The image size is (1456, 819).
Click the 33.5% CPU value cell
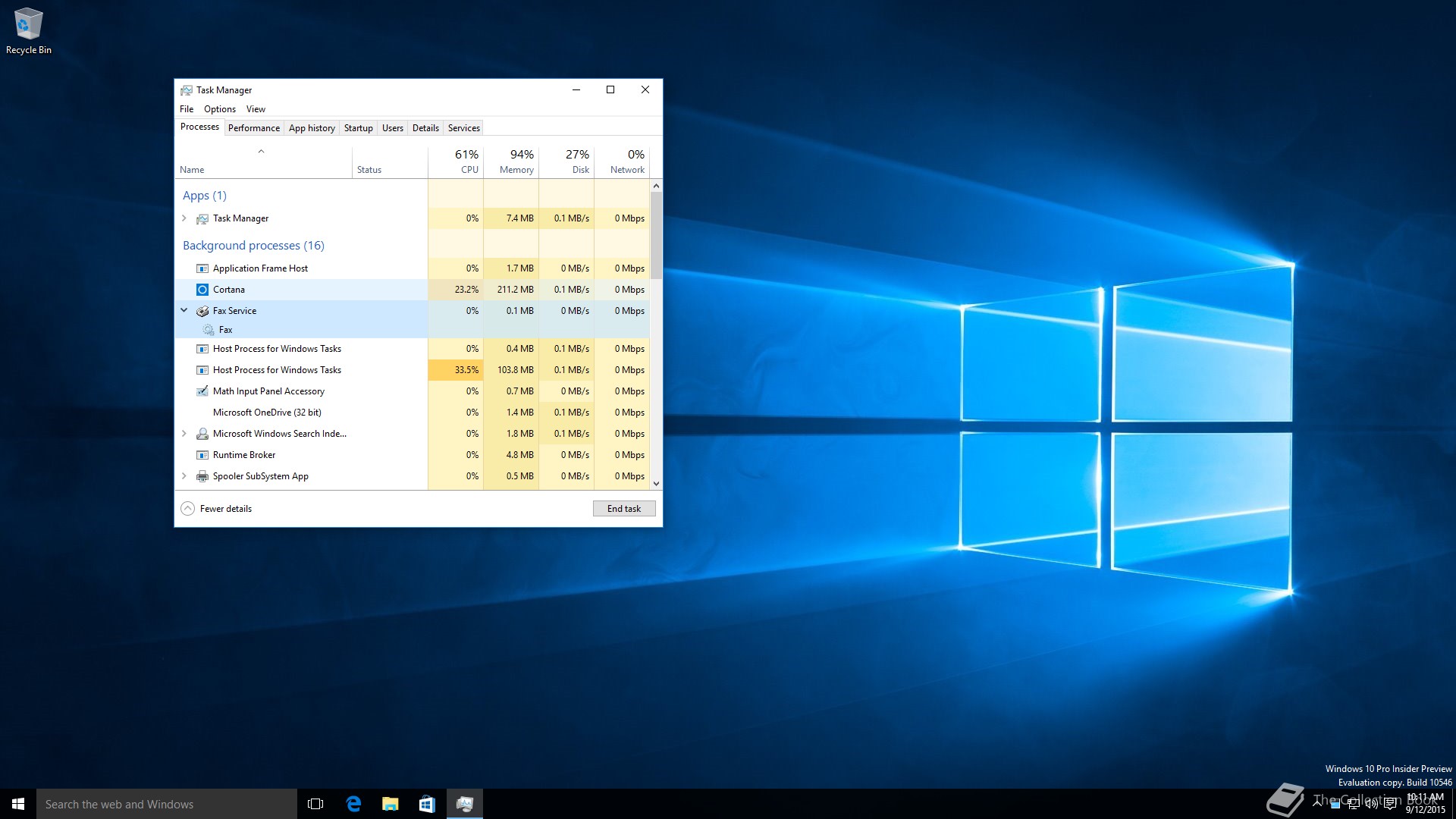point(456,370)
